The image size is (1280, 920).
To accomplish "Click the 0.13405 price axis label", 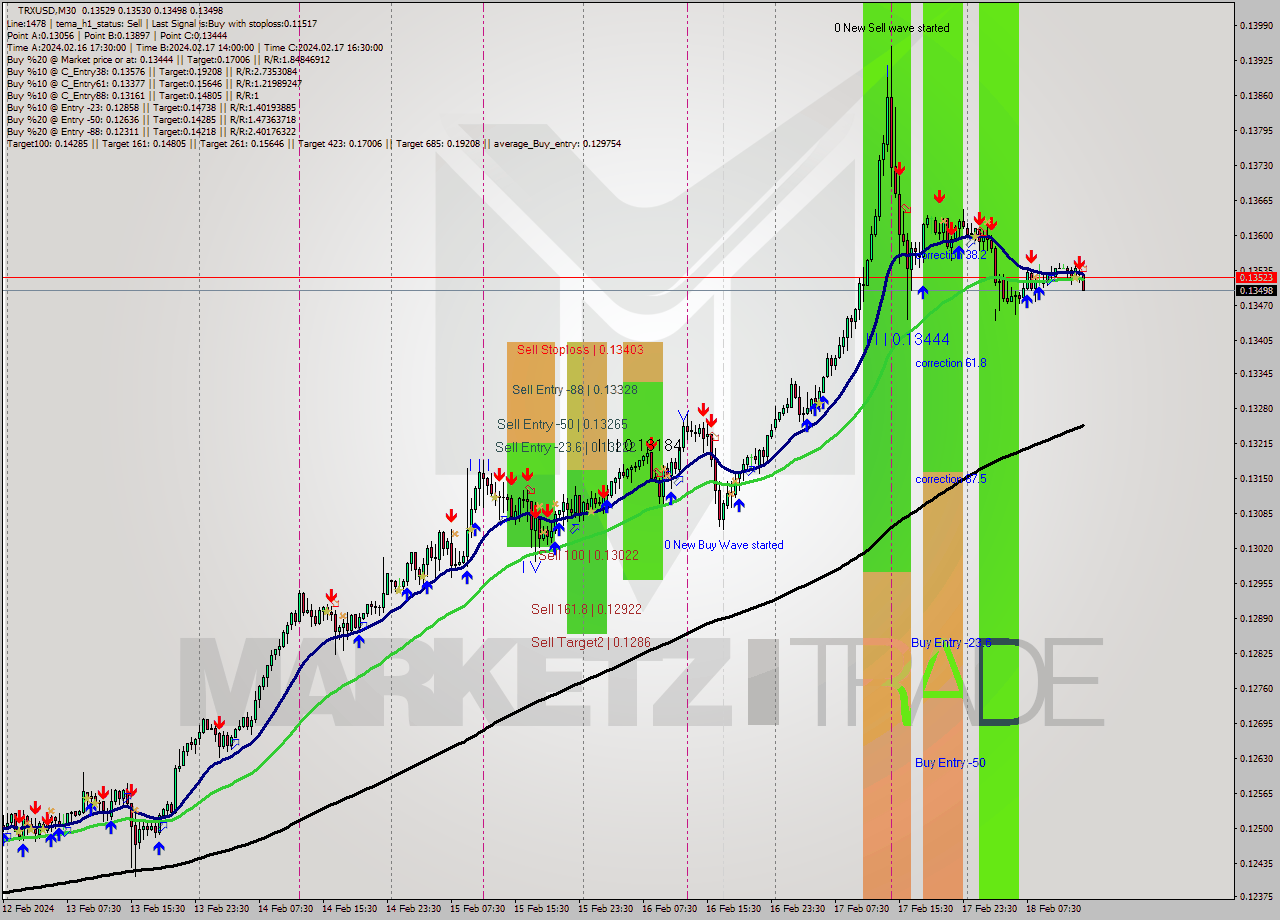I will pyautogui.click(x=1256, y=340).
